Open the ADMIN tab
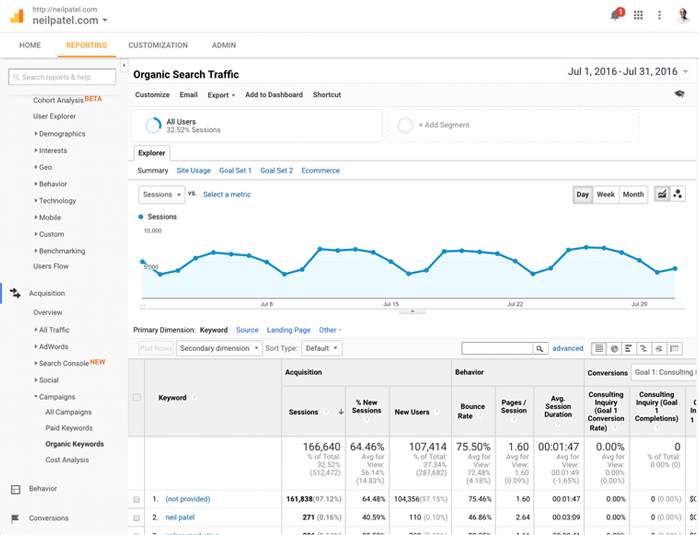This screenshot has width=699, height=535. click(224, 45)
